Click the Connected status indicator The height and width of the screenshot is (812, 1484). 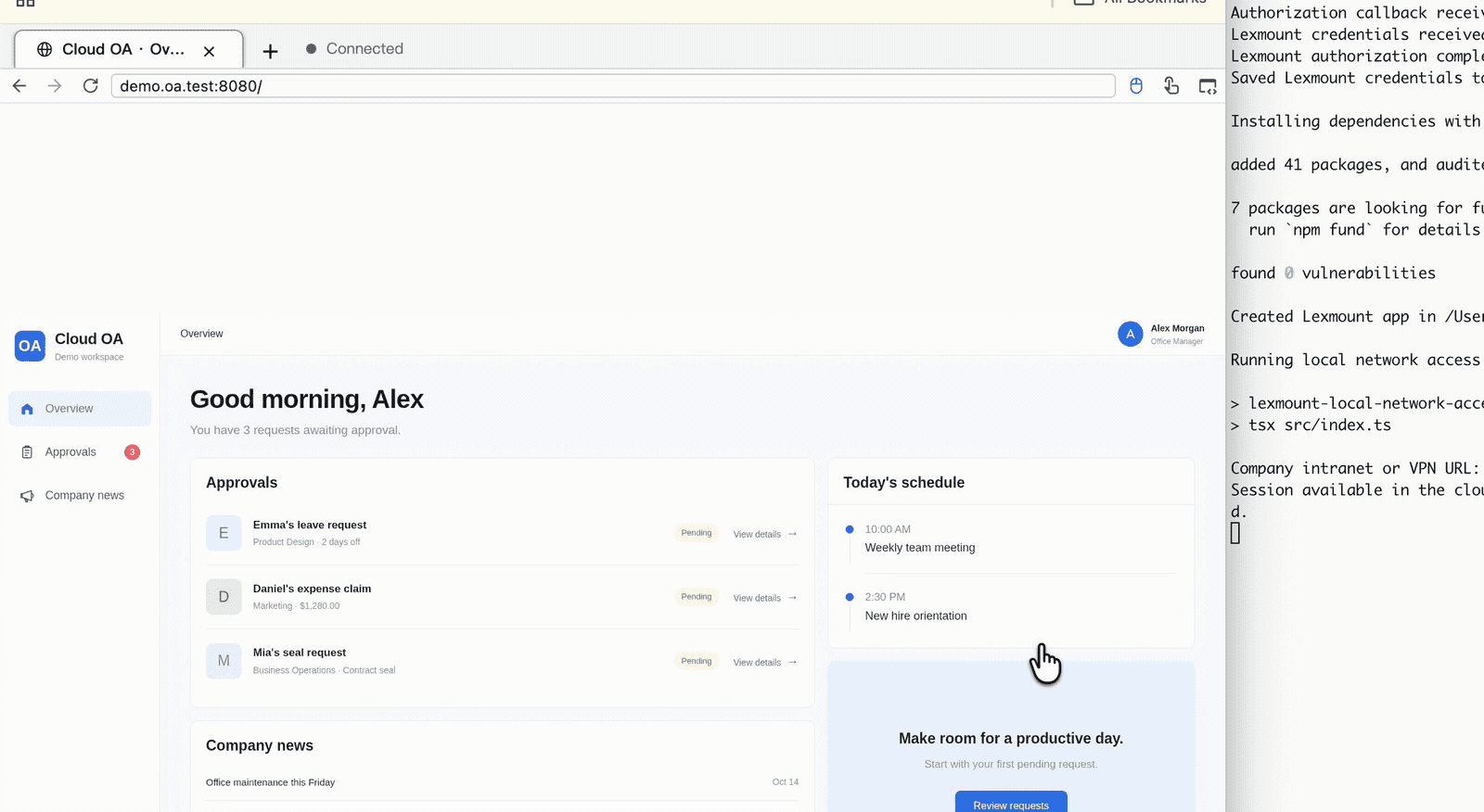tap(355, 49)
